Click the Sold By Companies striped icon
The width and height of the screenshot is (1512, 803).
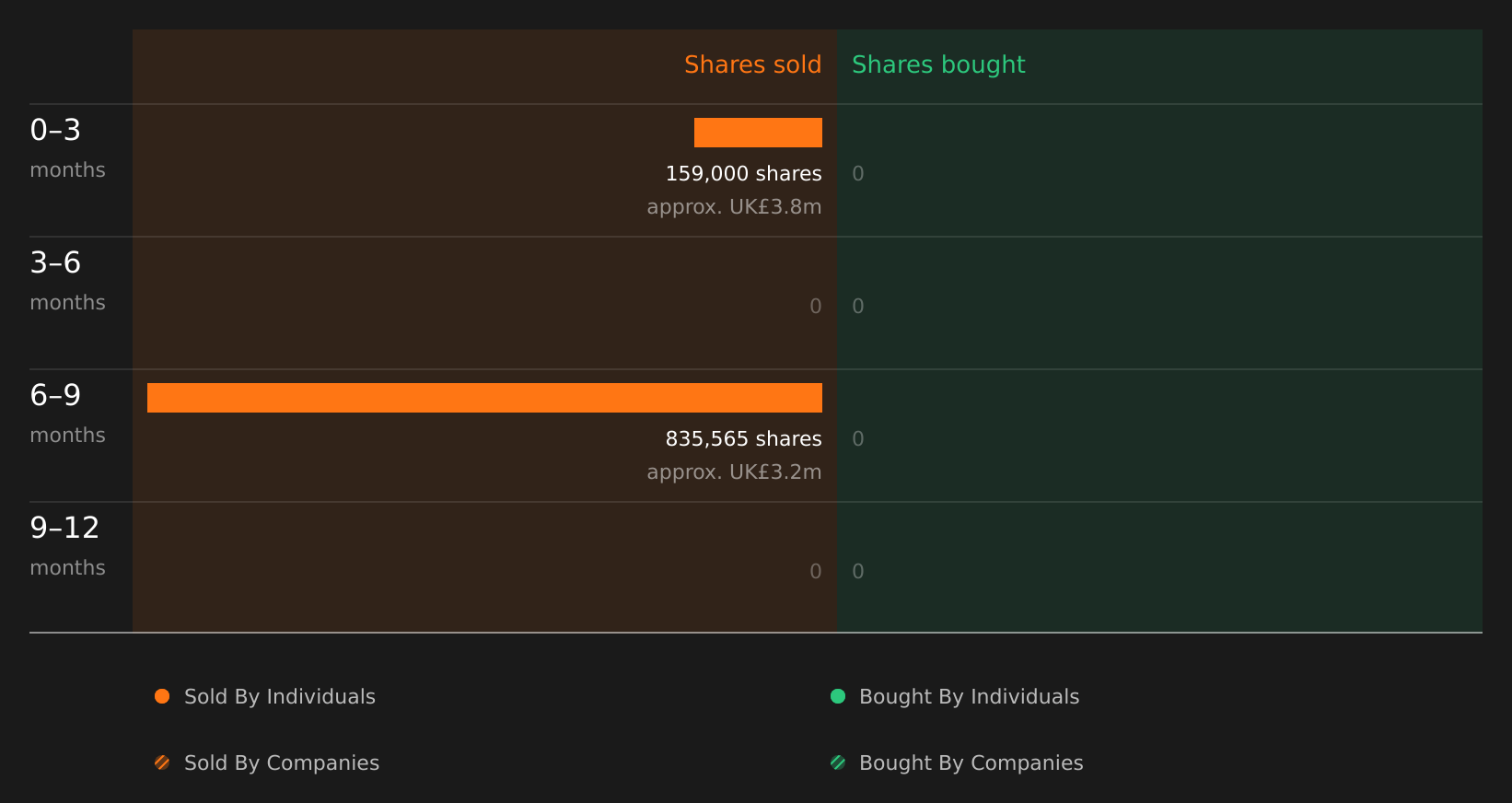162,762
